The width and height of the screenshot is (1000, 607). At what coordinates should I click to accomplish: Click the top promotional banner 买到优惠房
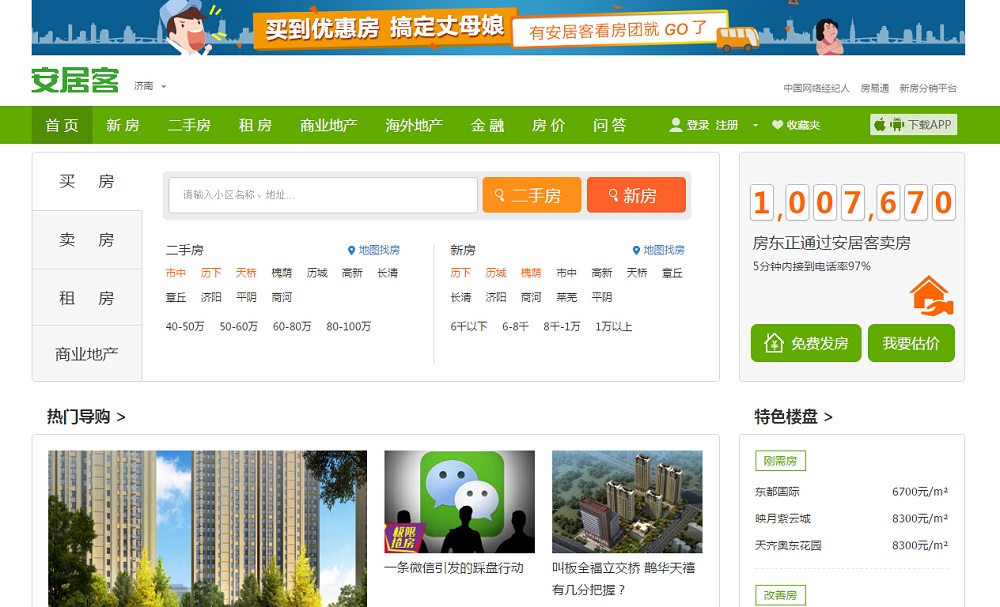click(x=498, y=27)
